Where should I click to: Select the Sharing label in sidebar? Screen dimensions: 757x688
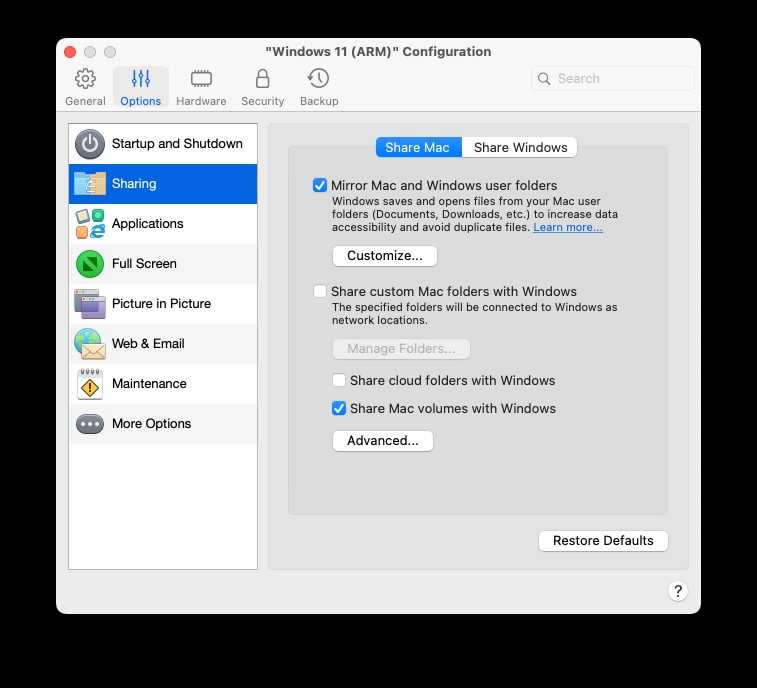pos(134,183)
